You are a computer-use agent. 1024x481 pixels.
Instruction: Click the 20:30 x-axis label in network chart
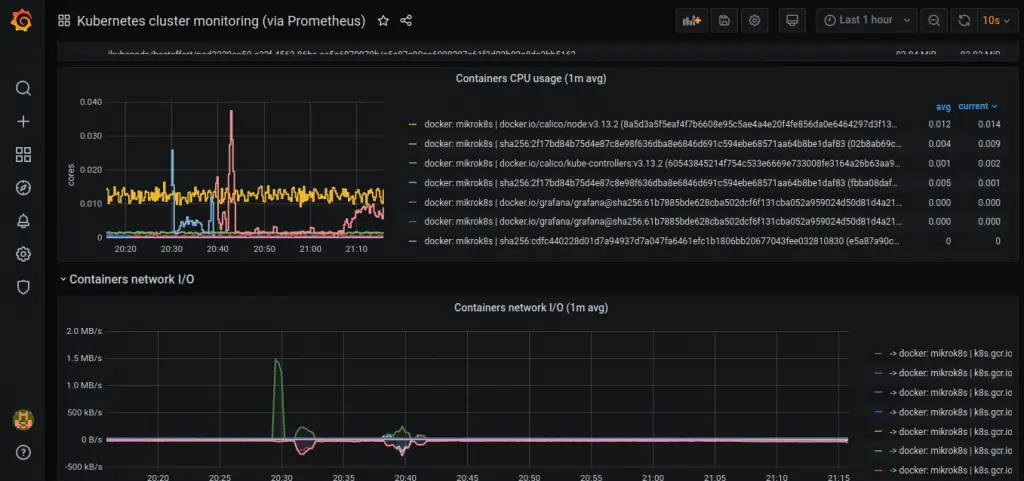click(x=281, y=478)
